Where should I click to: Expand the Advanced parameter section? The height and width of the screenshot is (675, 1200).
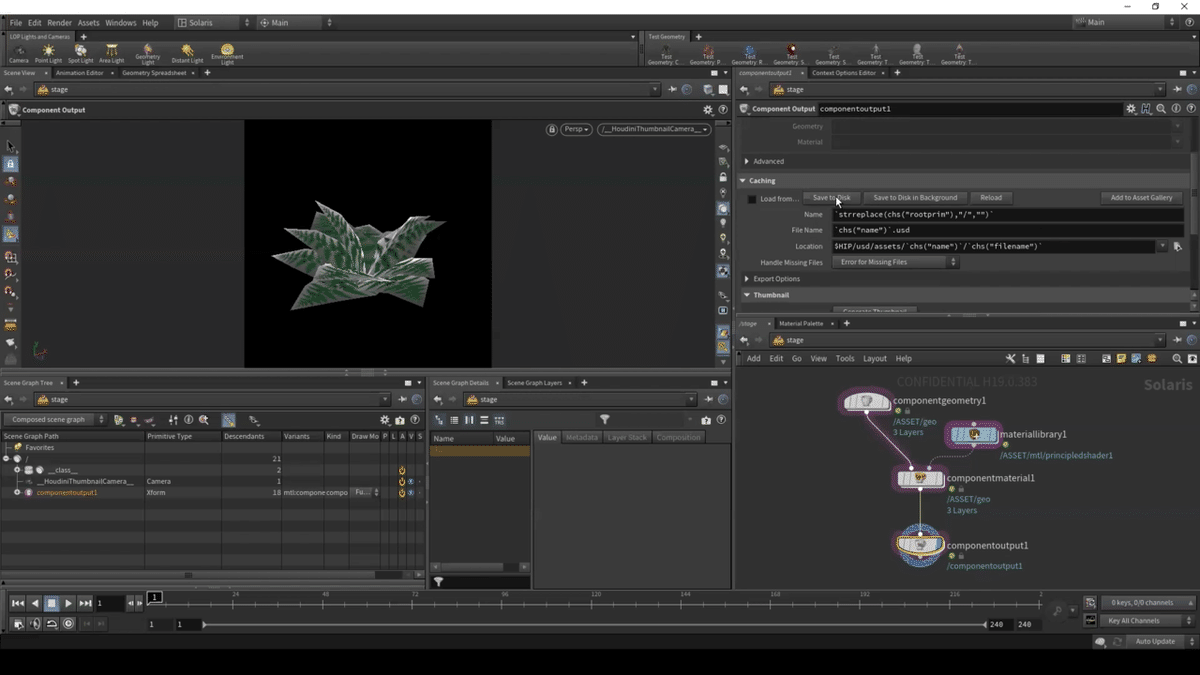point(767,161)
